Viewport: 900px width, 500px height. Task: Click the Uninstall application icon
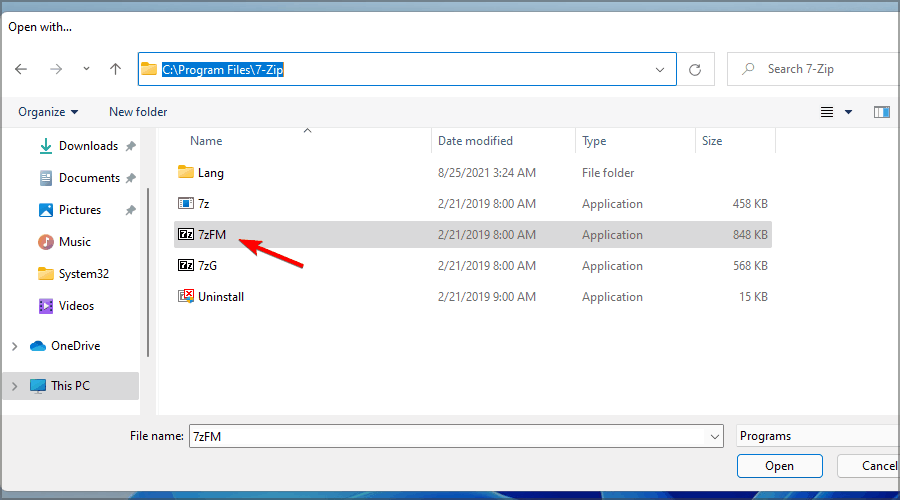click(x=186, y=297)
